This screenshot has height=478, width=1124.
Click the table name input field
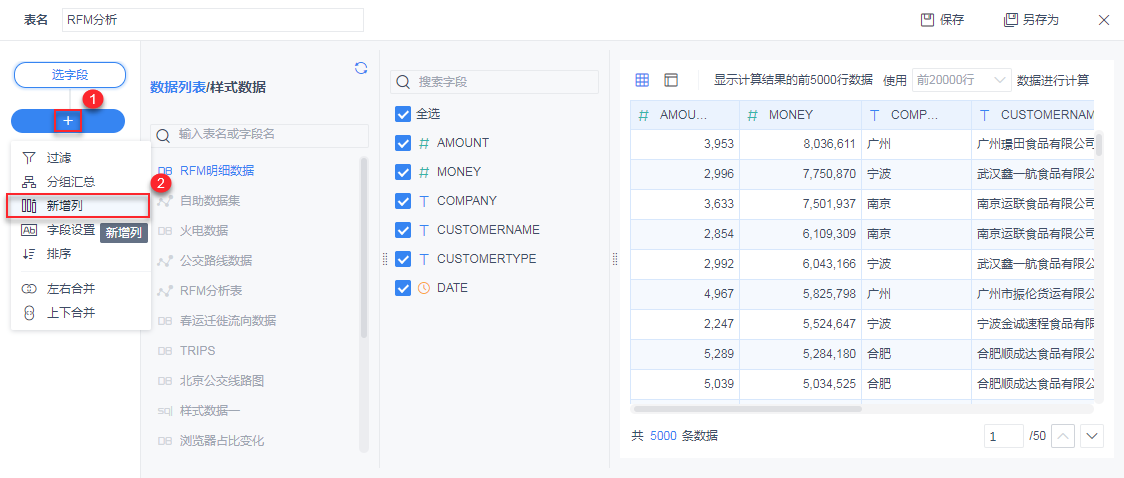point(212,20)
